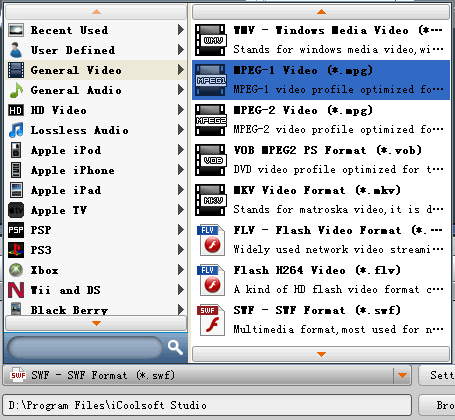Click the General Audio music note icon

click(x=16, y=90)
